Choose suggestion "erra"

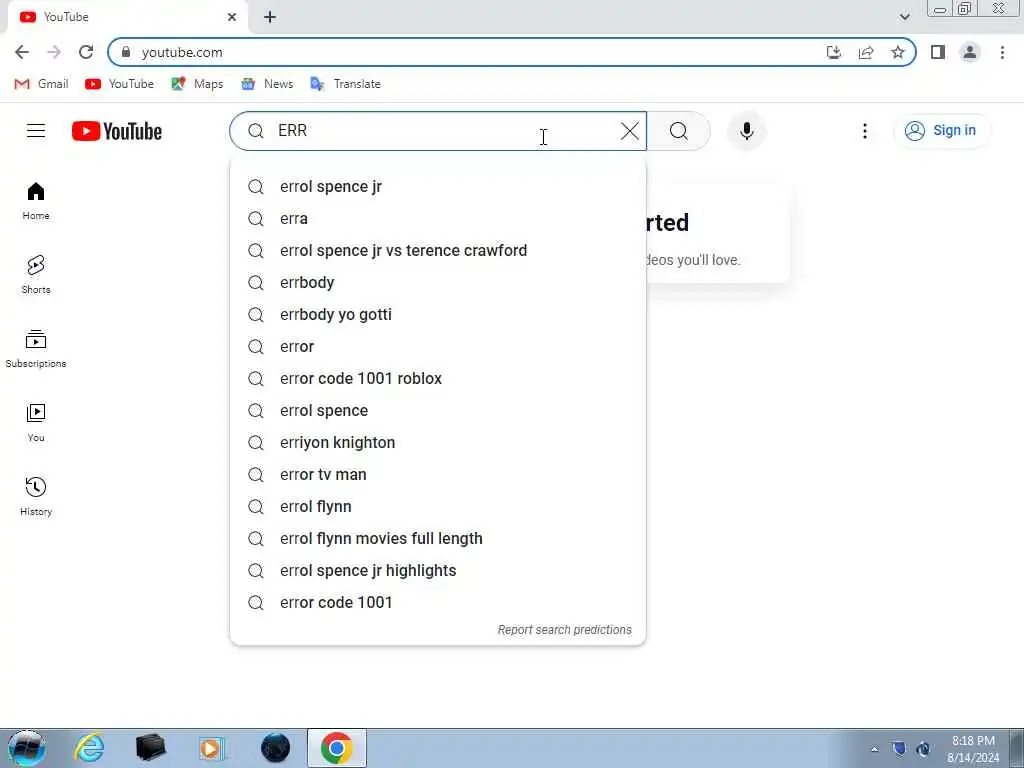pyautogui.click(x=438, y=219)
